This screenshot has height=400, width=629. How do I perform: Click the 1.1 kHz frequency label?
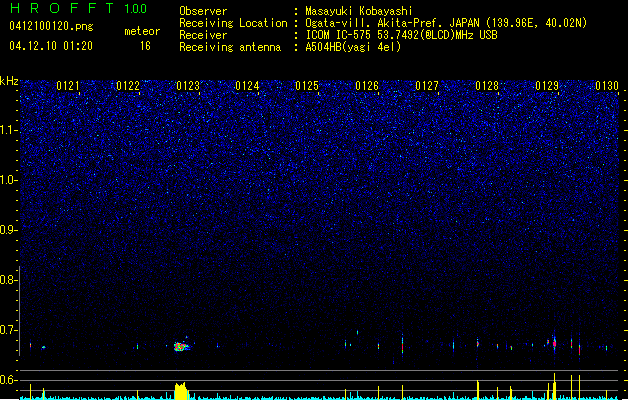pyautogui.click(x=8, y=130)
